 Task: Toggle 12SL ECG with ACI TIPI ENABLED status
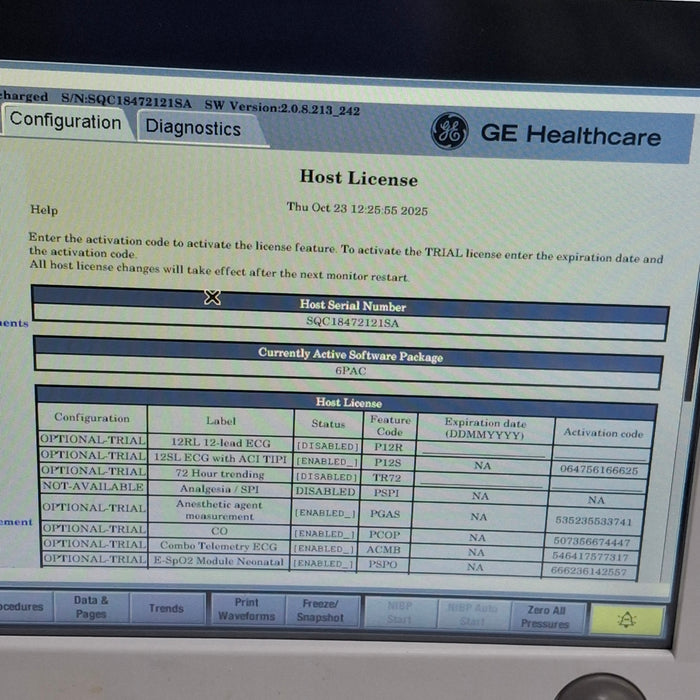coord(327,461)
